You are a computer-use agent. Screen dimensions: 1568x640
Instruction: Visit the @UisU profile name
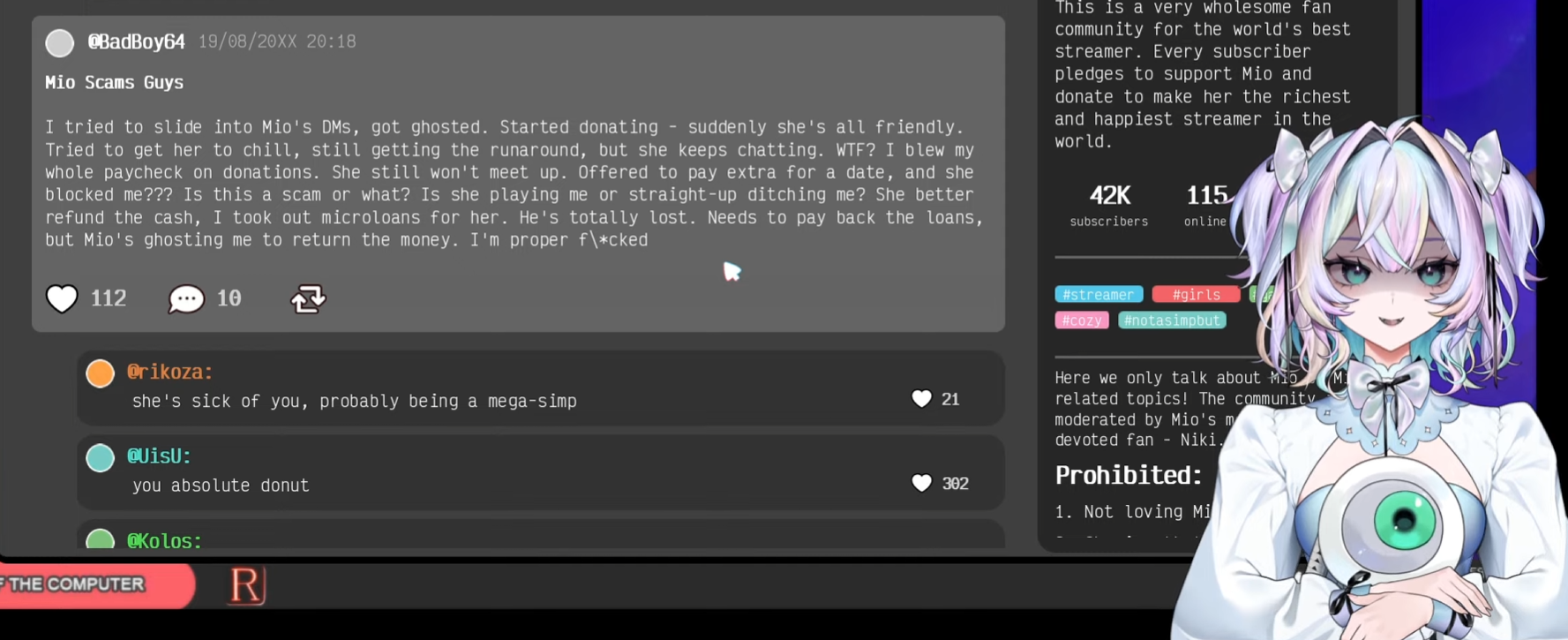coord(159,456)
